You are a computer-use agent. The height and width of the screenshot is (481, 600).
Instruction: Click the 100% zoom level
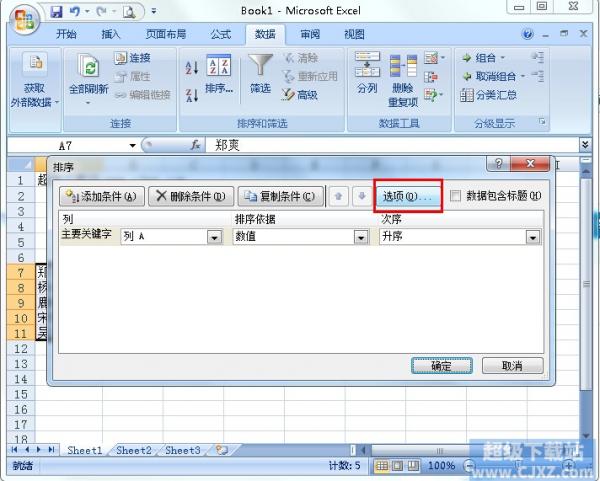click(x=442, y=466)
